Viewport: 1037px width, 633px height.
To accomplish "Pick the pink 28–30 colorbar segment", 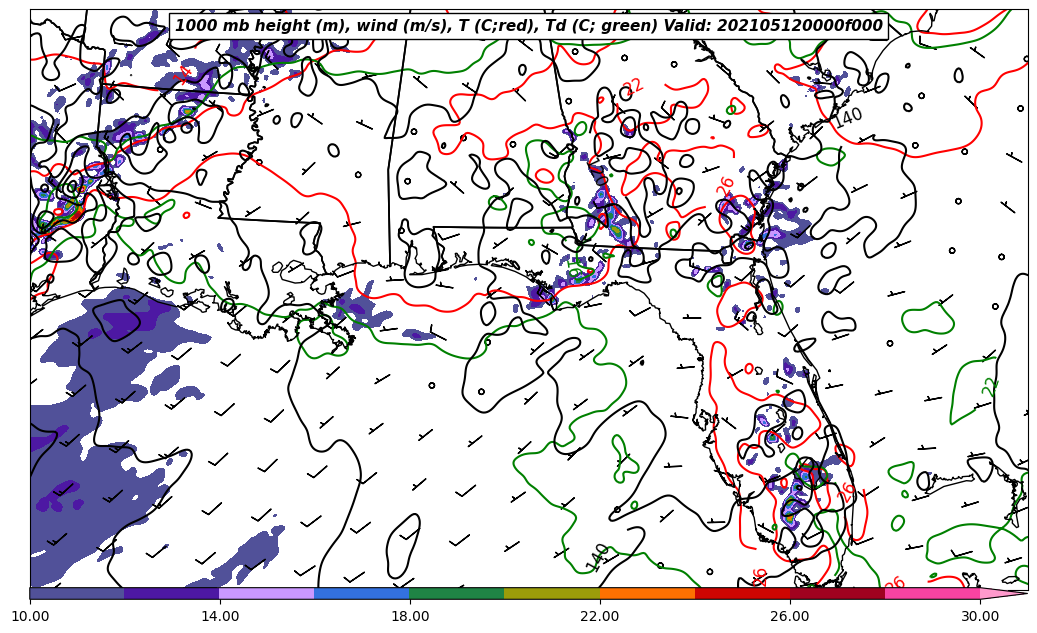I will click(x=933, y=593).
